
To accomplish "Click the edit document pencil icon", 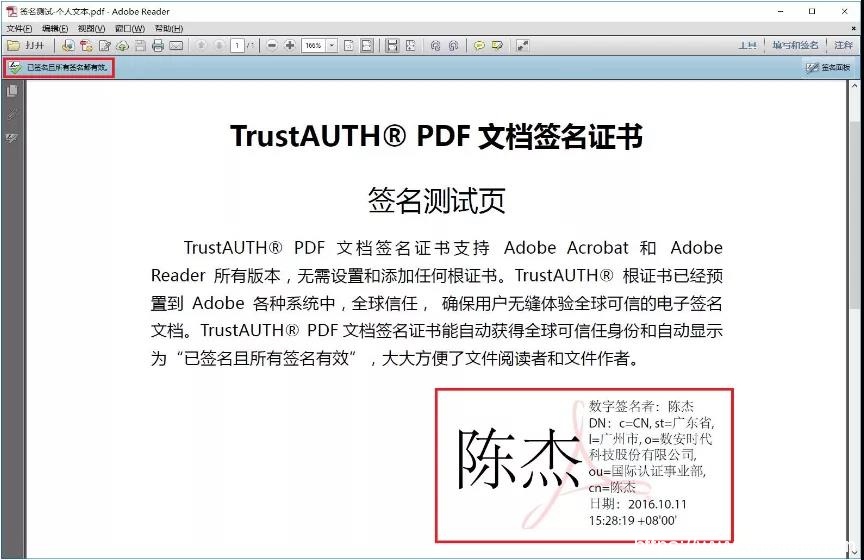I will click(x=105, y=46).
